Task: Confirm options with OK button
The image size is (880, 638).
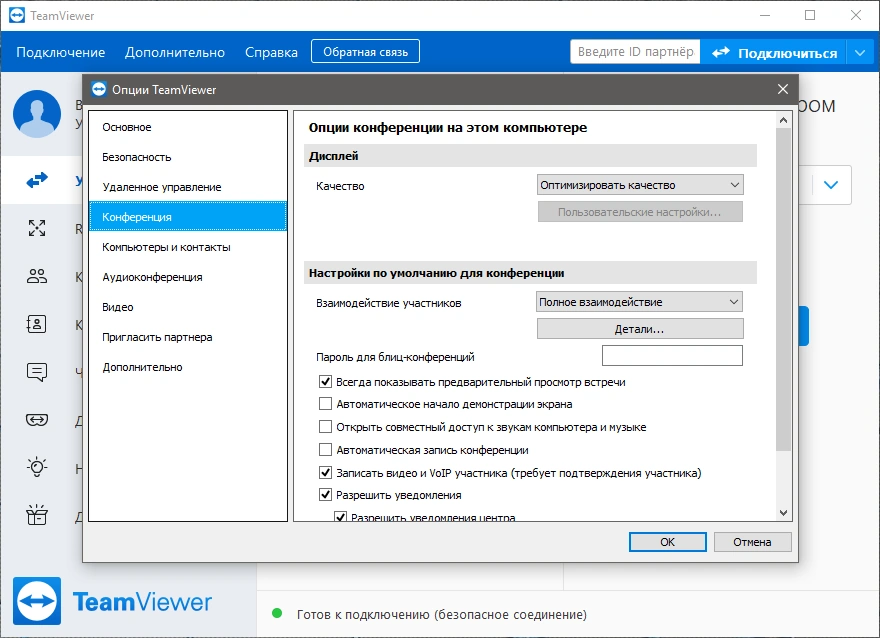Action: [668, 542]
